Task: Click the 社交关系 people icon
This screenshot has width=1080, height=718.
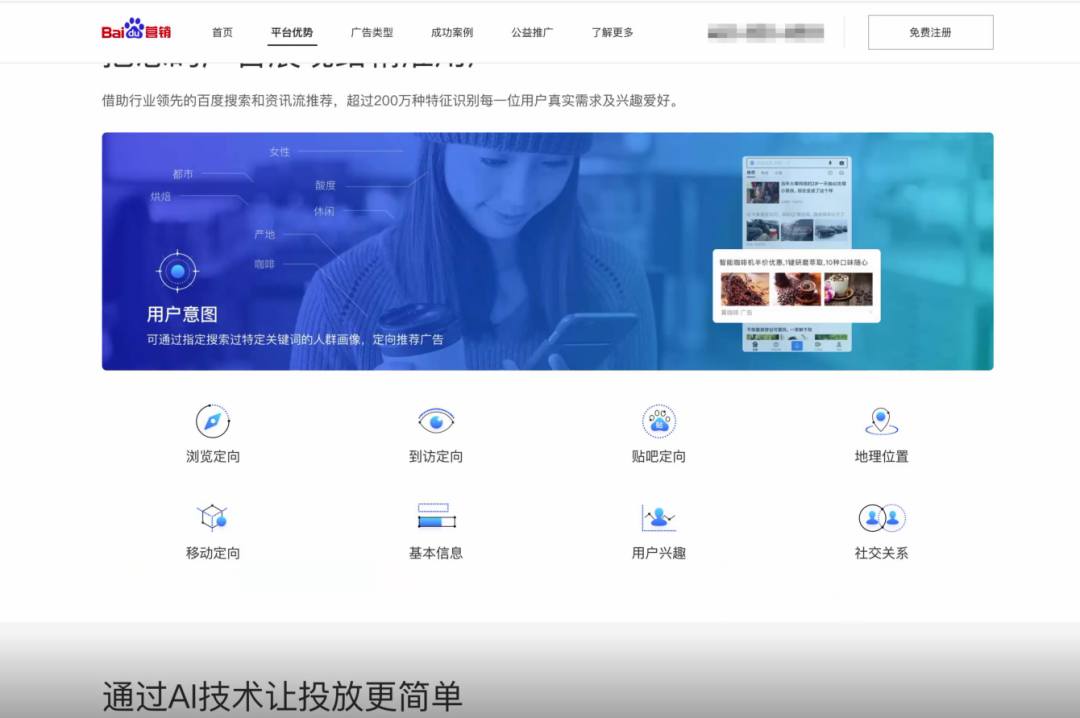Action: coord(882,517)
